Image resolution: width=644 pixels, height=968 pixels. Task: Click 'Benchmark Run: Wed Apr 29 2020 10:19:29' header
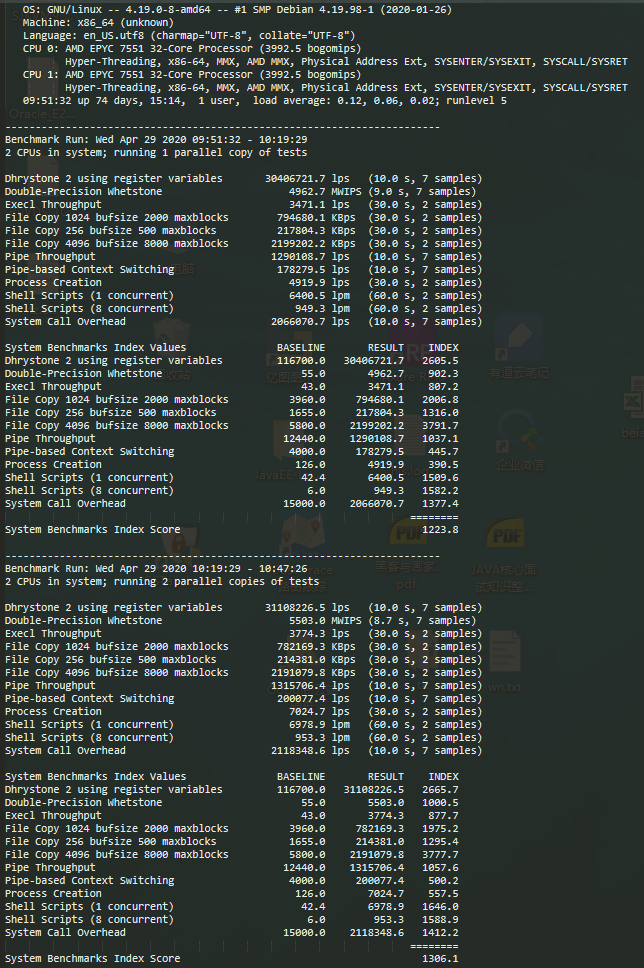coord(156,569)
